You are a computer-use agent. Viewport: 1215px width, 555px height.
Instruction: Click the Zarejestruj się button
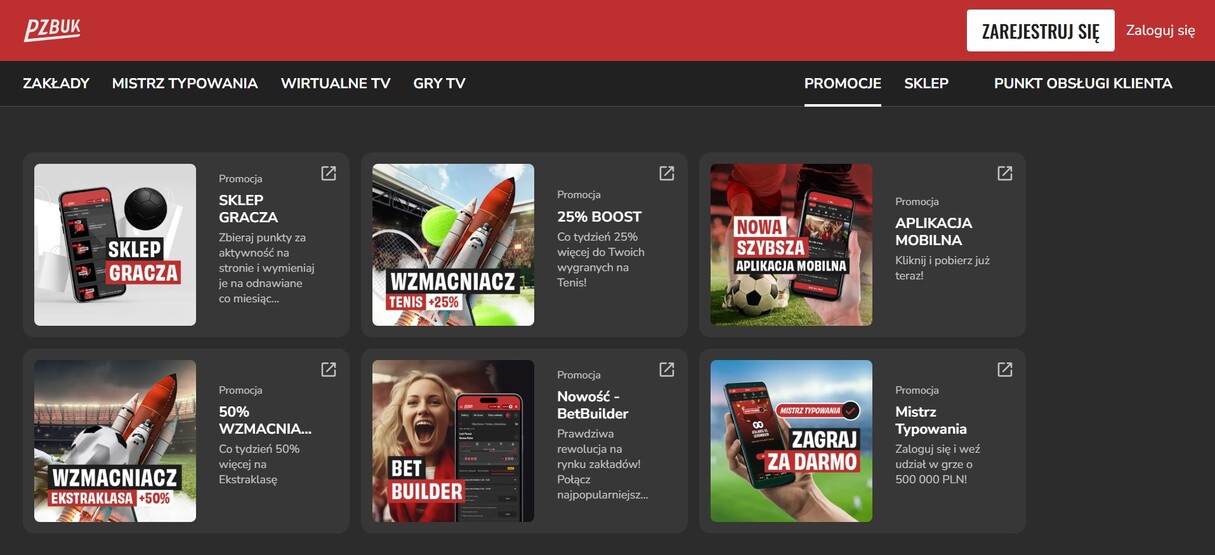point(1040,31)
